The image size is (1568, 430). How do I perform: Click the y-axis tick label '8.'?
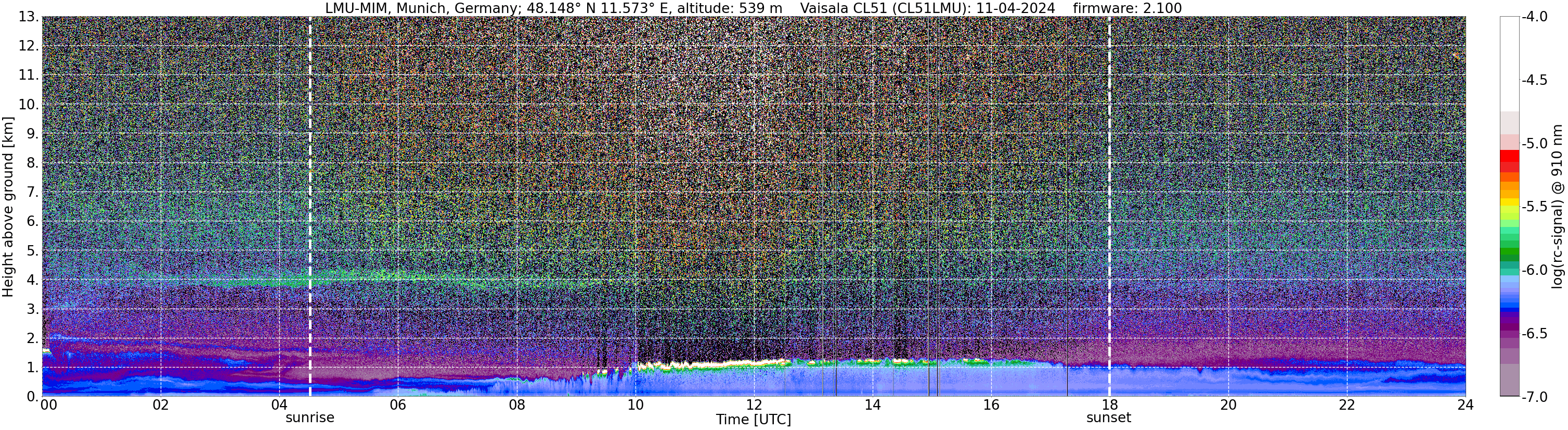(x=33, y=163)
